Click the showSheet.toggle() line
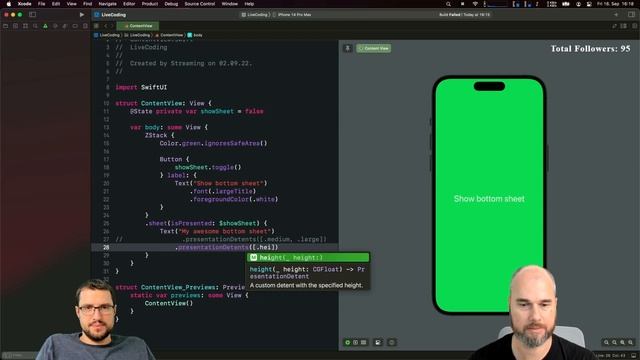The width and height of the screenshot is (640, 360). [x=208, y=167]
